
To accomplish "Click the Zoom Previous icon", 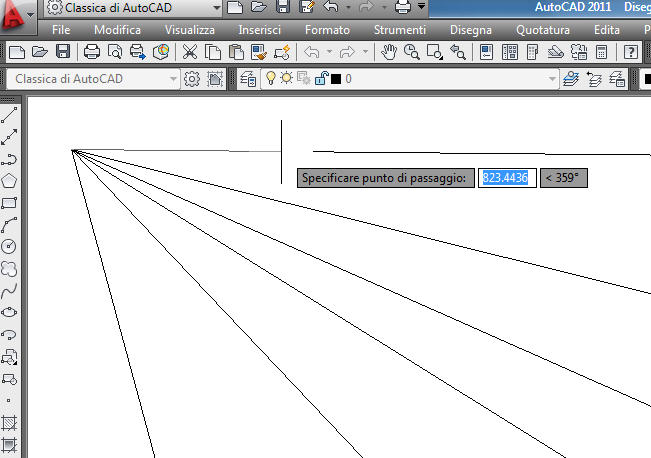I will (x=458, y=52).
